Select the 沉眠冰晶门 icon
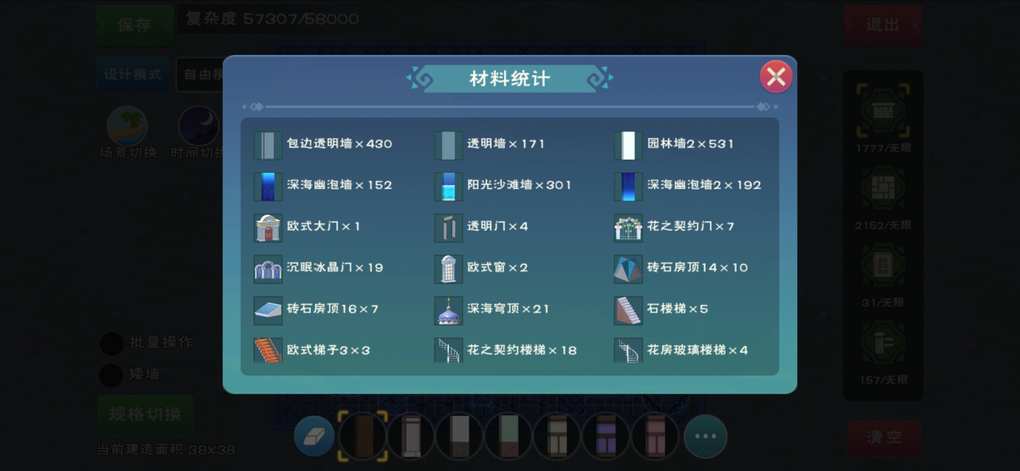 point(267,269)
